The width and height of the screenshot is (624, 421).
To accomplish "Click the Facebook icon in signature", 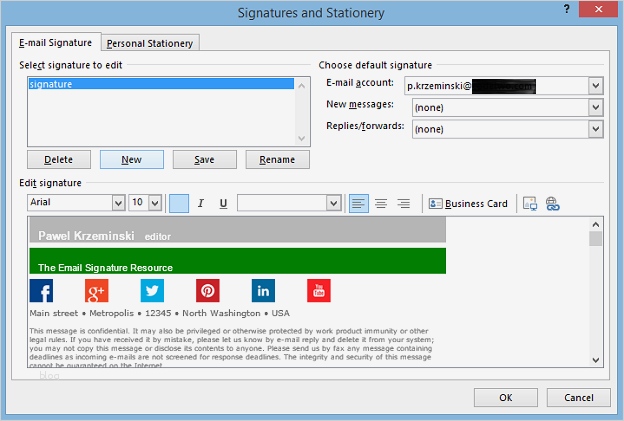I will 41,291.
